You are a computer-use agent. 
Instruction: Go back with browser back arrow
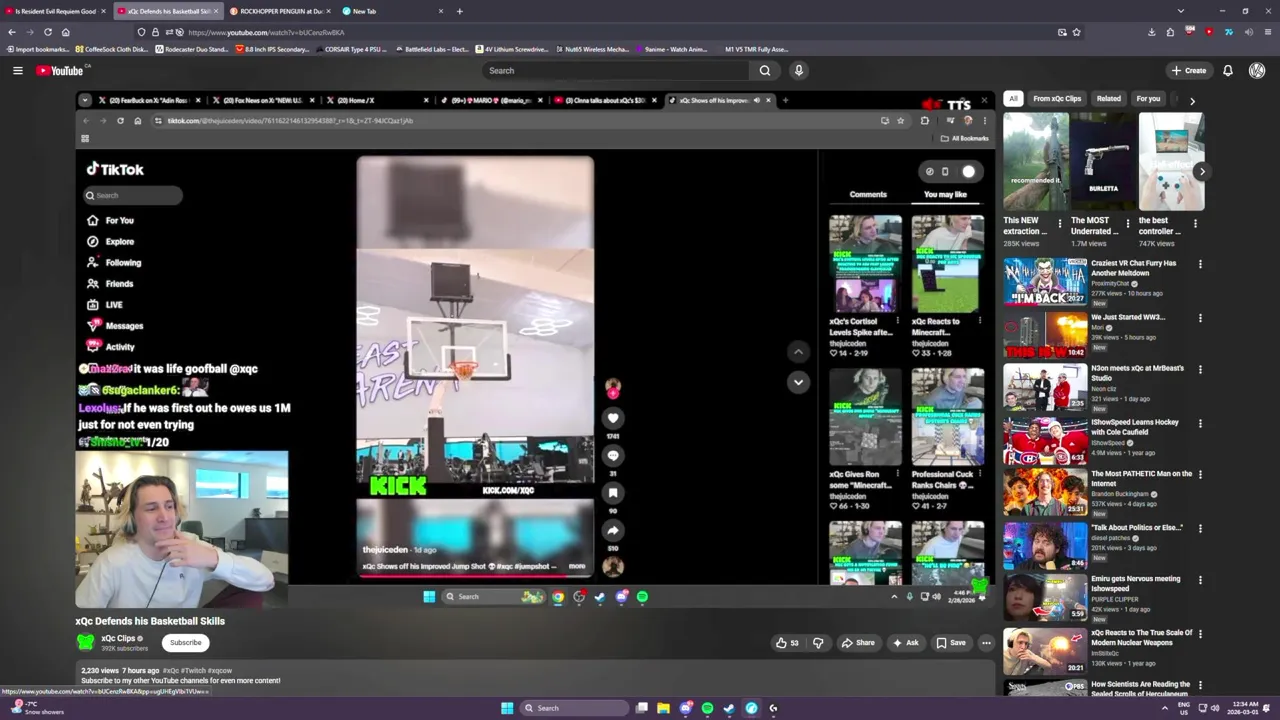(x=12, y=32)
